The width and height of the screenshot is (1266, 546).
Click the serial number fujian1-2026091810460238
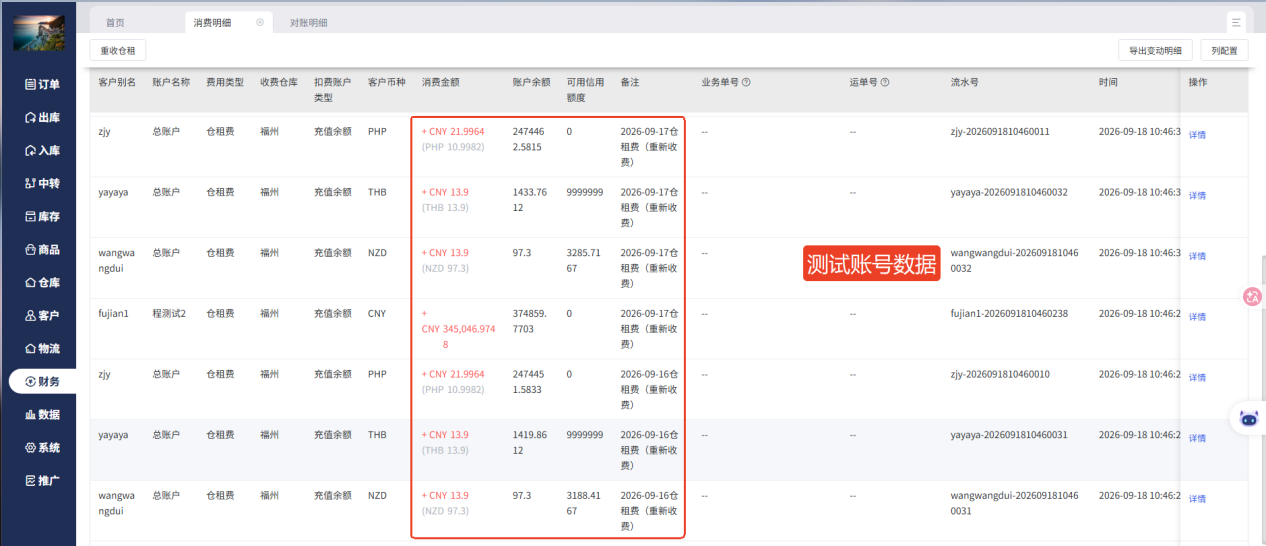[1009, 313]
